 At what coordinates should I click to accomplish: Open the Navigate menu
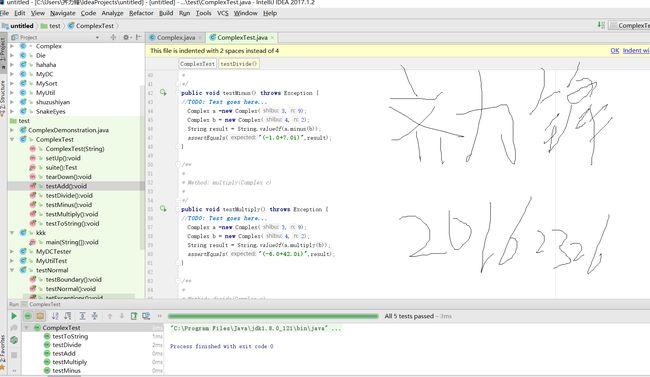click(63, 13)
